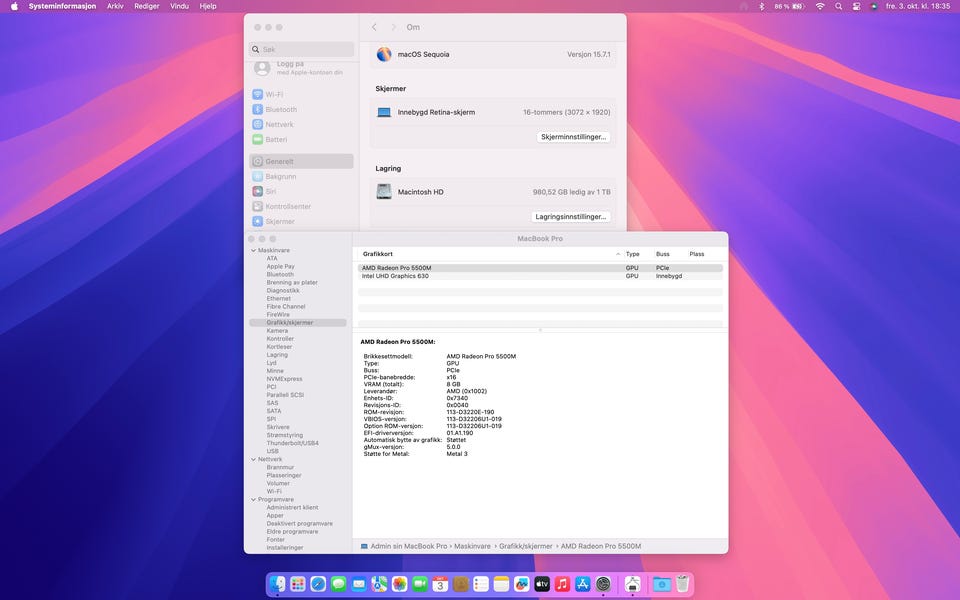Click the Siri sidebar item

(x=270, y=191)
